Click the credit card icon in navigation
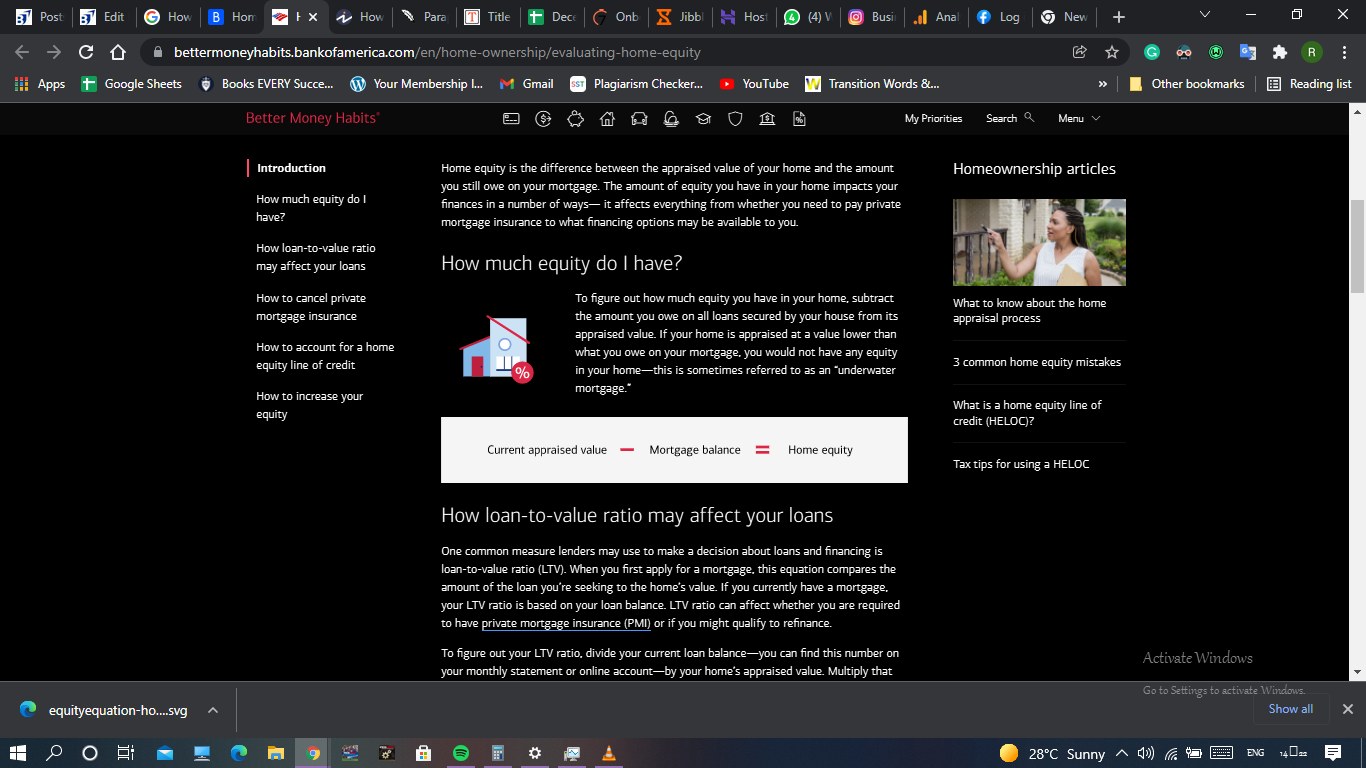This screenshot has height=768, width=1366. click(x=511, y=119)
